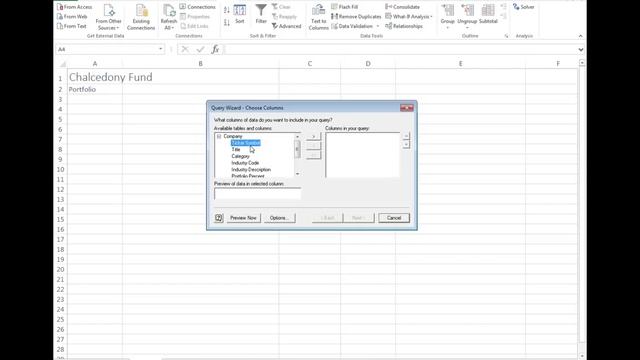Select the Industry Code column

pyautogui.click(x=245, y=163)
